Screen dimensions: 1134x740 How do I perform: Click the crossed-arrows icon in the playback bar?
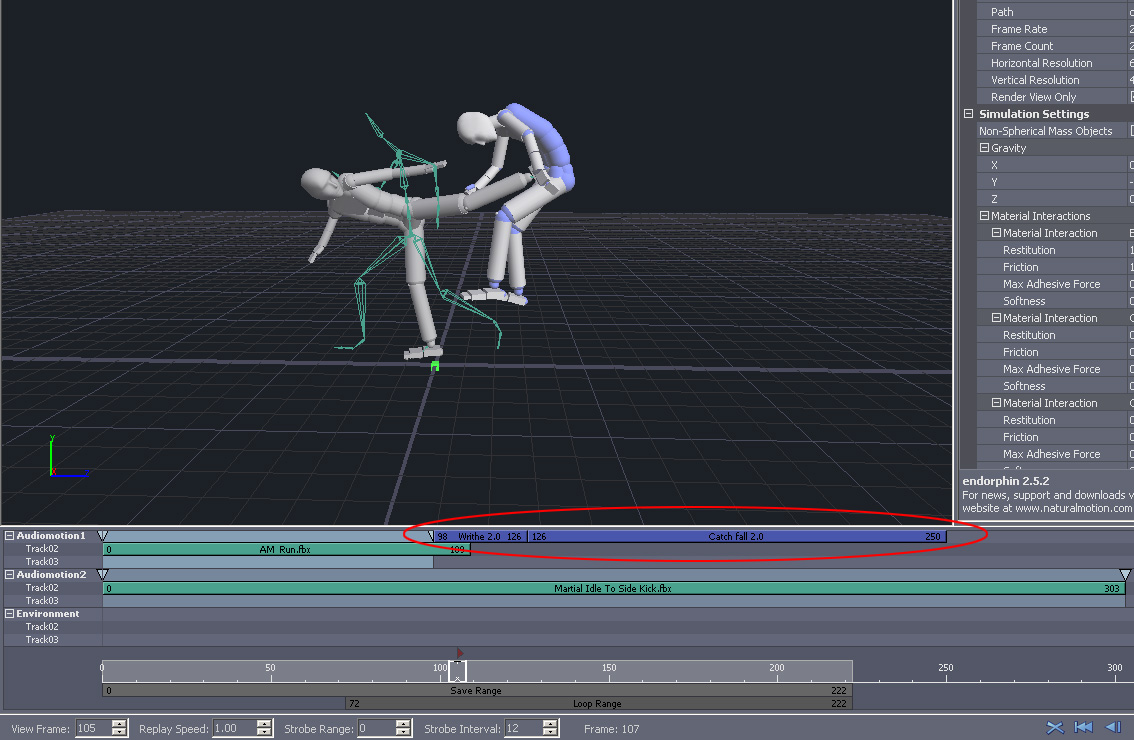click(1055, 728)
